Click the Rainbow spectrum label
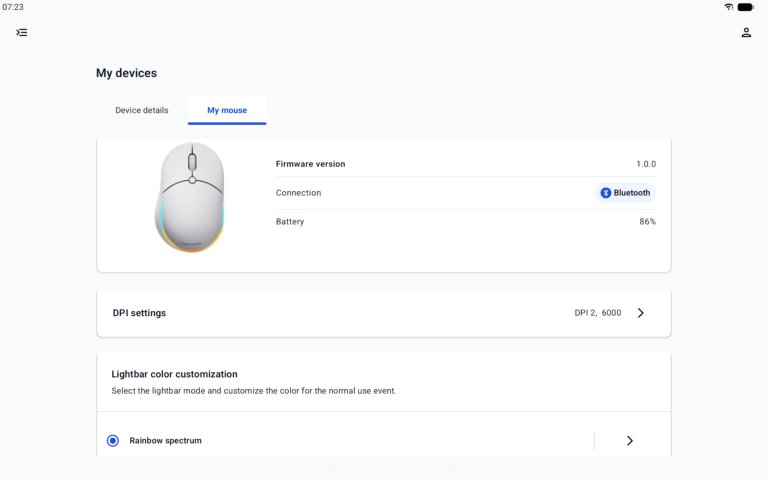 [x=166, y=440]
